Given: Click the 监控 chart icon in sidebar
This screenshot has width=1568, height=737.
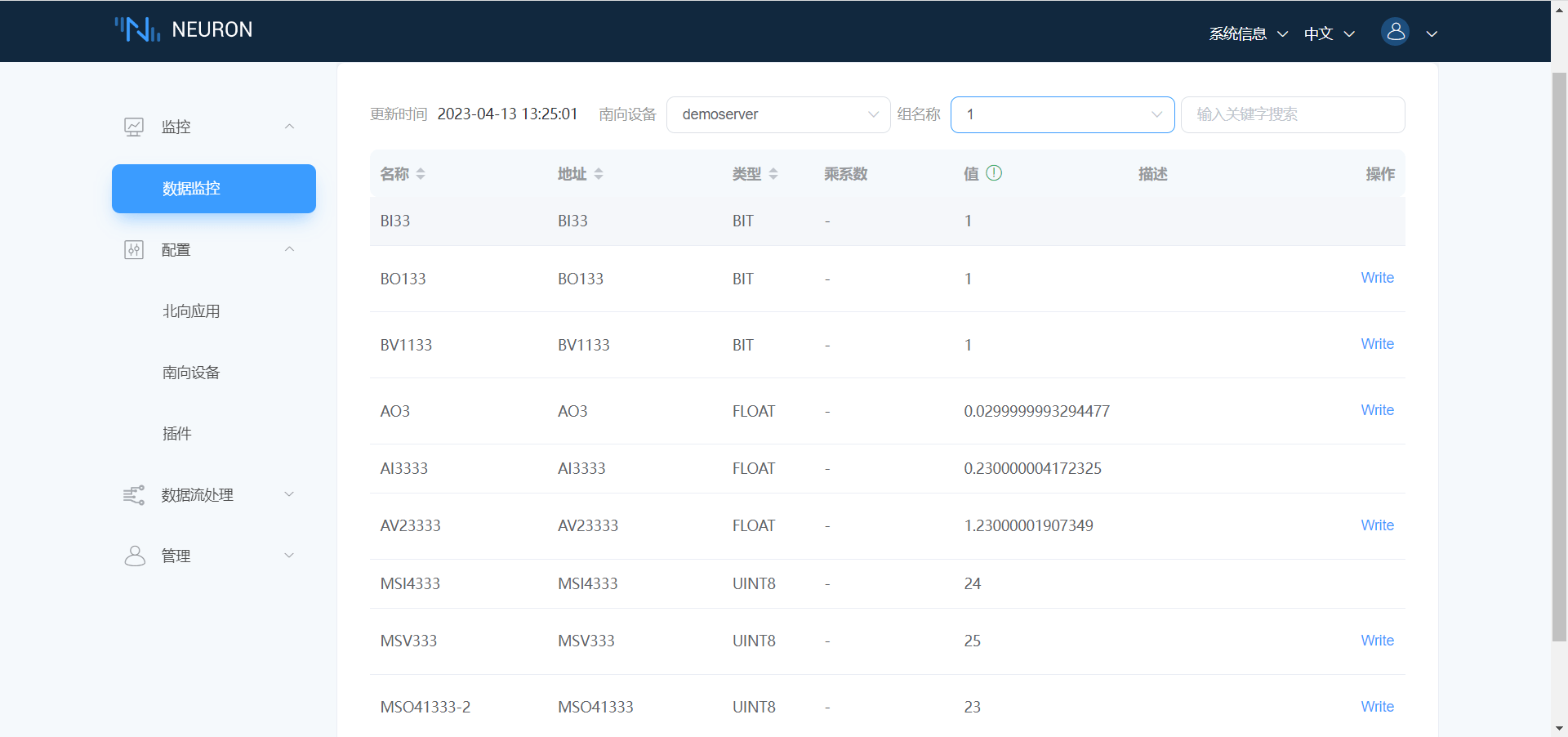Looking at the screenshot, I should click(x=133, y=127).
